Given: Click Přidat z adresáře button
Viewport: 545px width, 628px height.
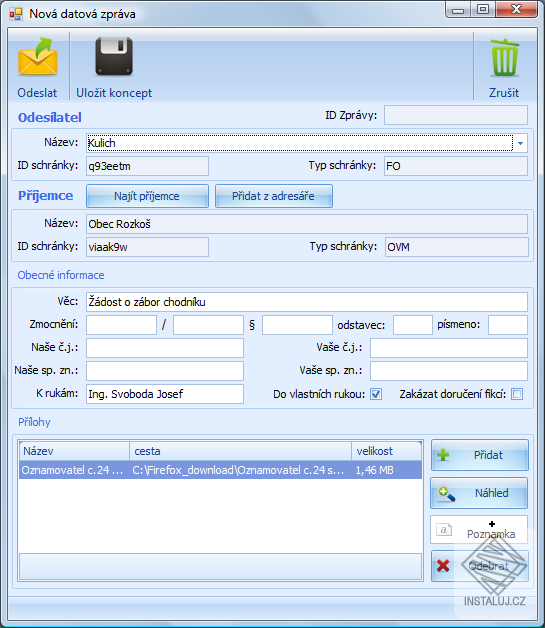Looking at the screenshot, I should click(x=274, y=196).
